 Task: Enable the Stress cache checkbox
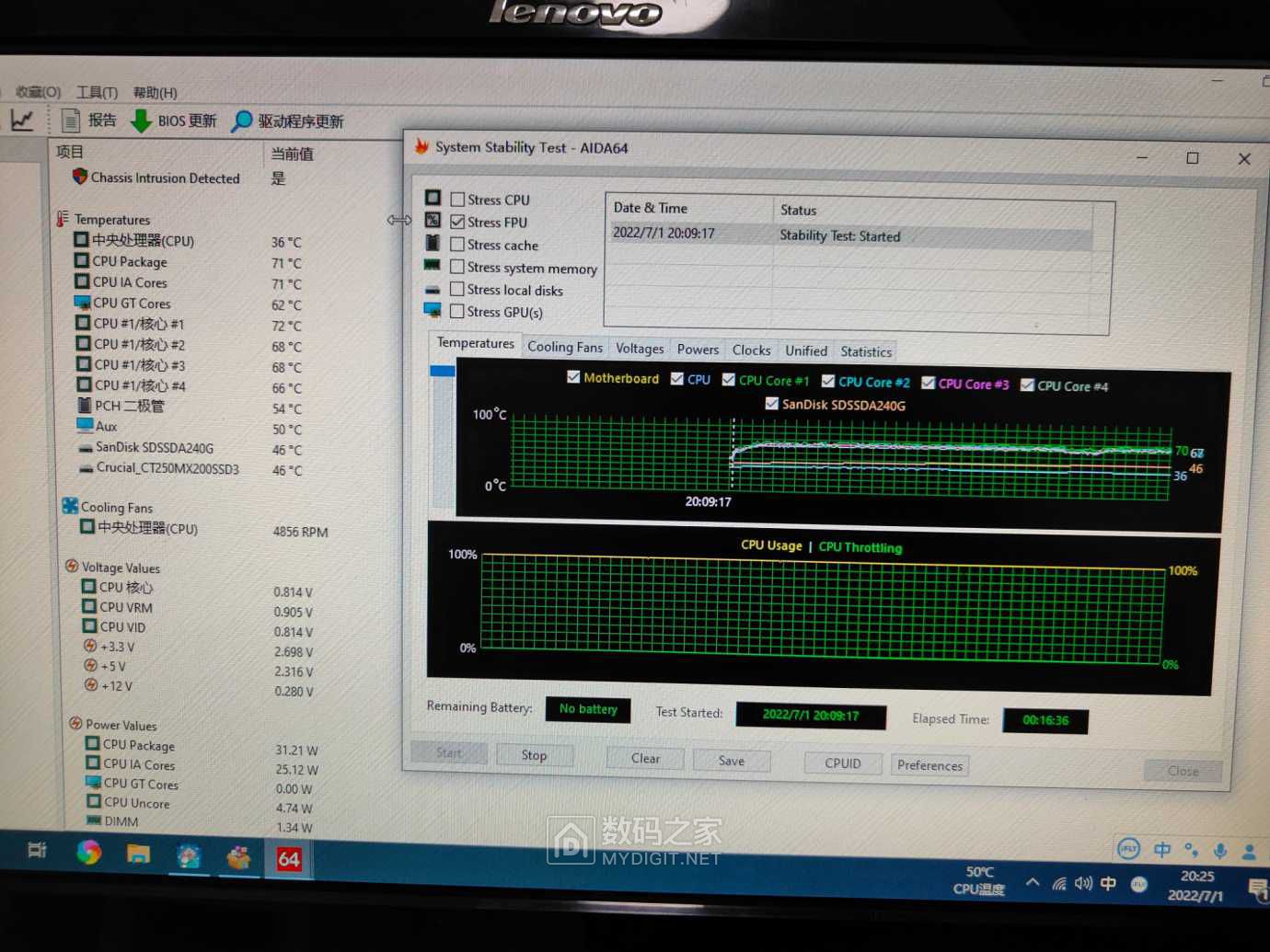(457, 244)
